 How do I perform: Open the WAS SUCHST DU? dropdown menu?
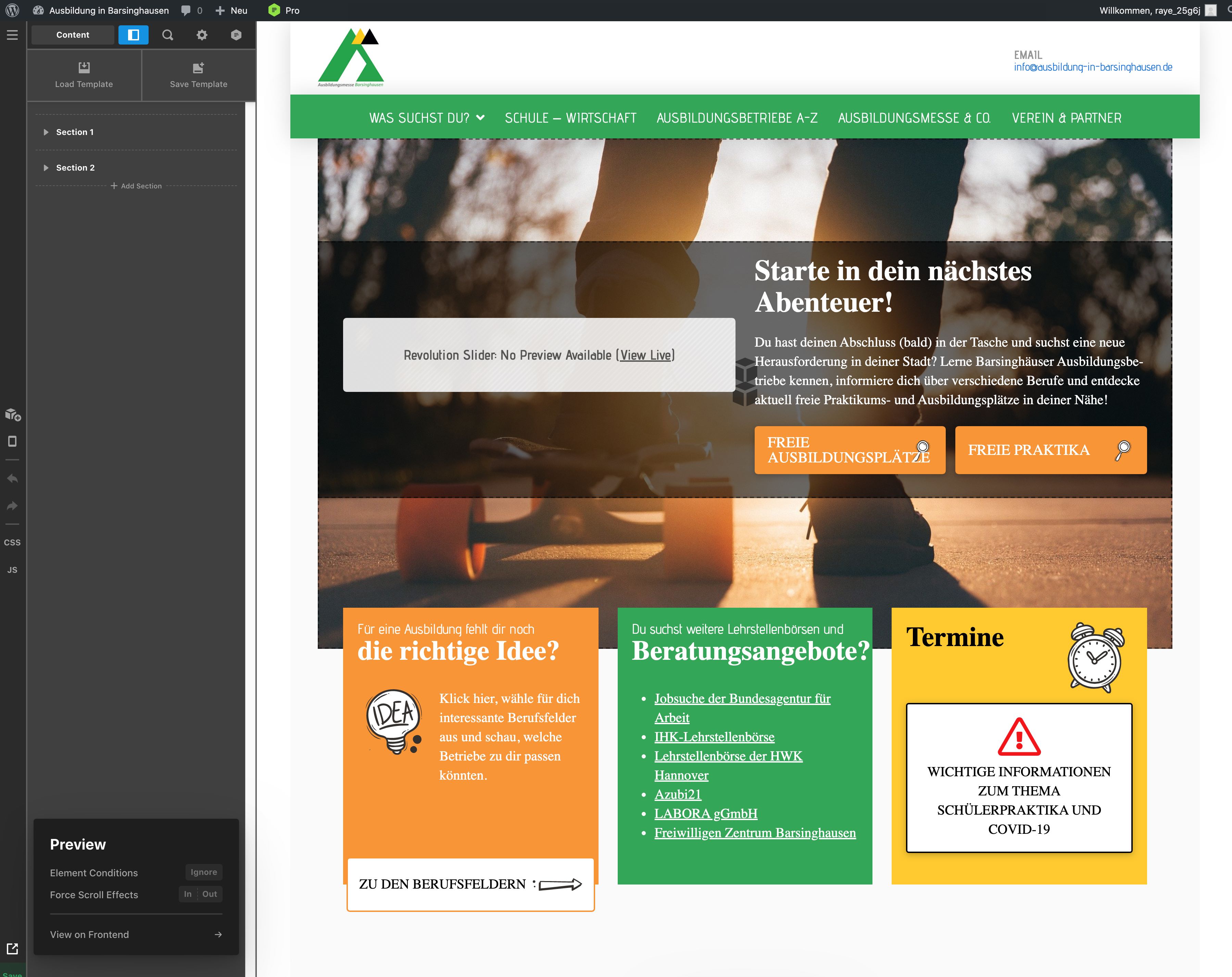tap(427, 118)
